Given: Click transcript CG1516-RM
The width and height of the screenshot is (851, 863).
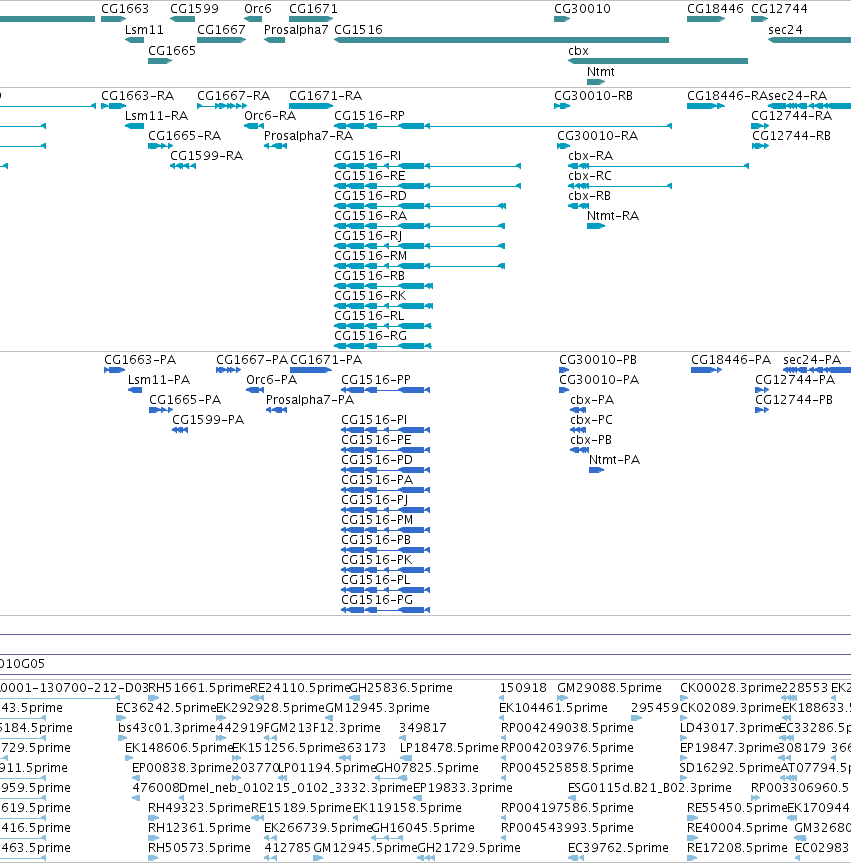Looking at the screenshot, I should 370,256.
